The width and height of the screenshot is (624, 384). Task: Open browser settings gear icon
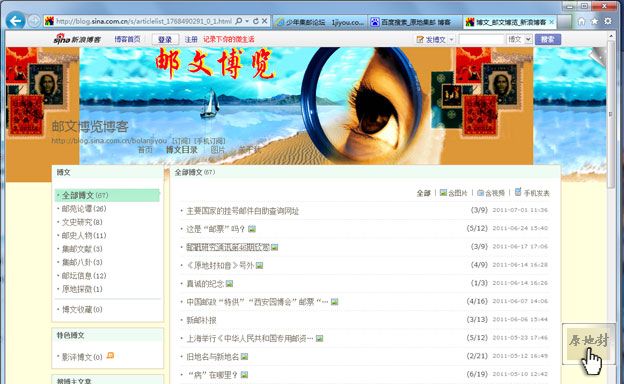coord(608,21)
